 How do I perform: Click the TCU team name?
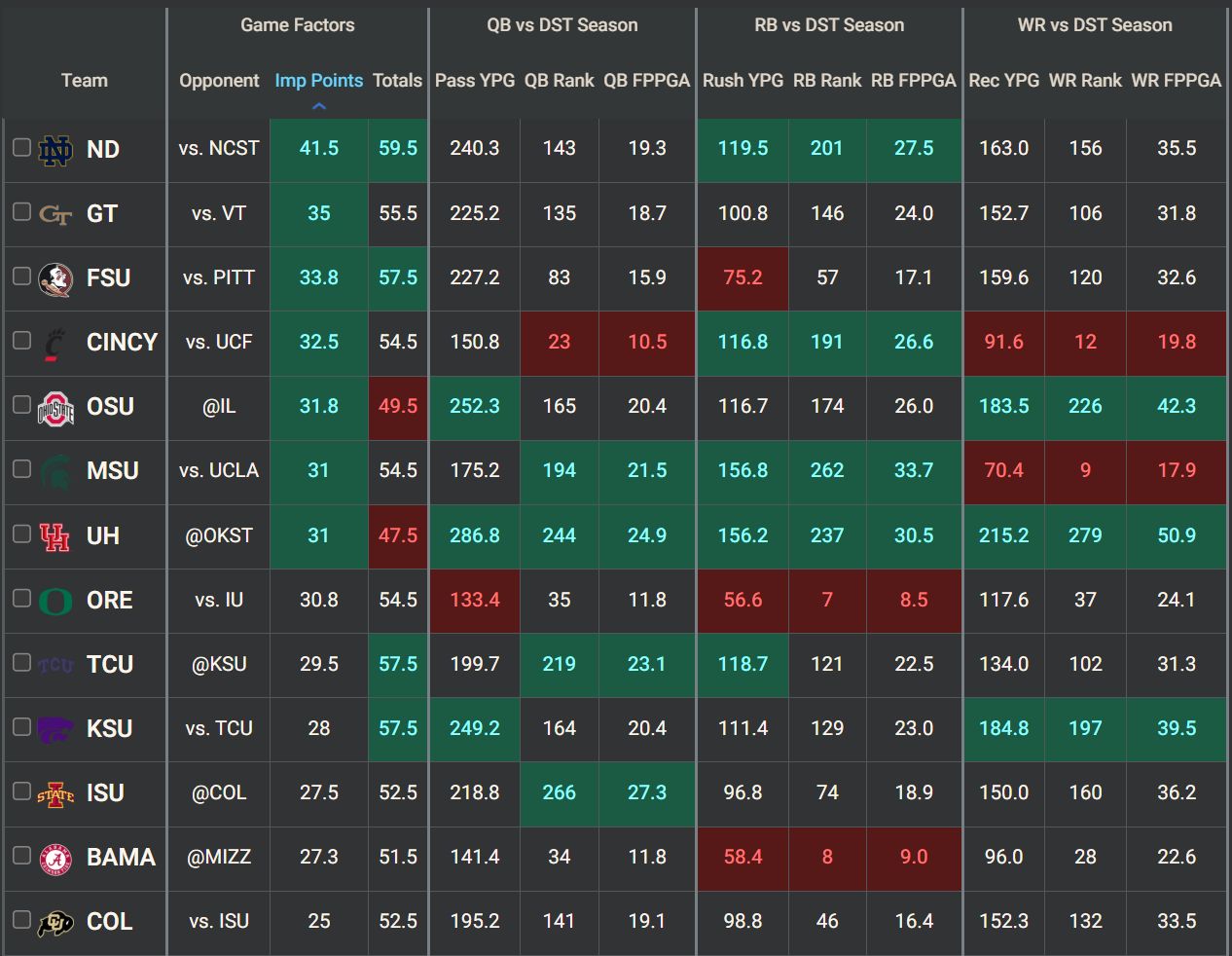(x=110, y=665)
